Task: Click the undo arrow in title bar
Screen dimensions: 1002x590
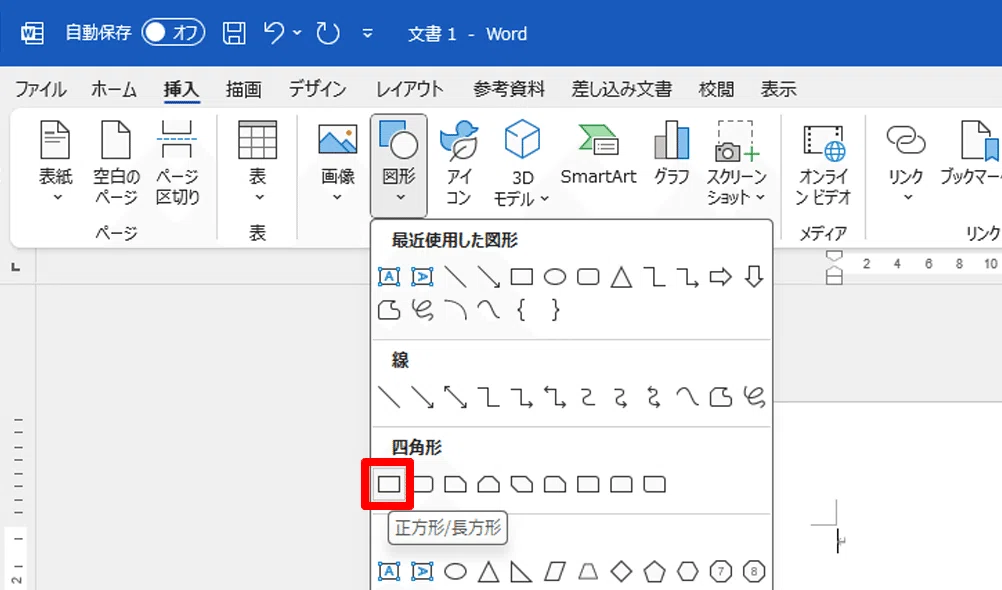Action: (x=274, y=33)
